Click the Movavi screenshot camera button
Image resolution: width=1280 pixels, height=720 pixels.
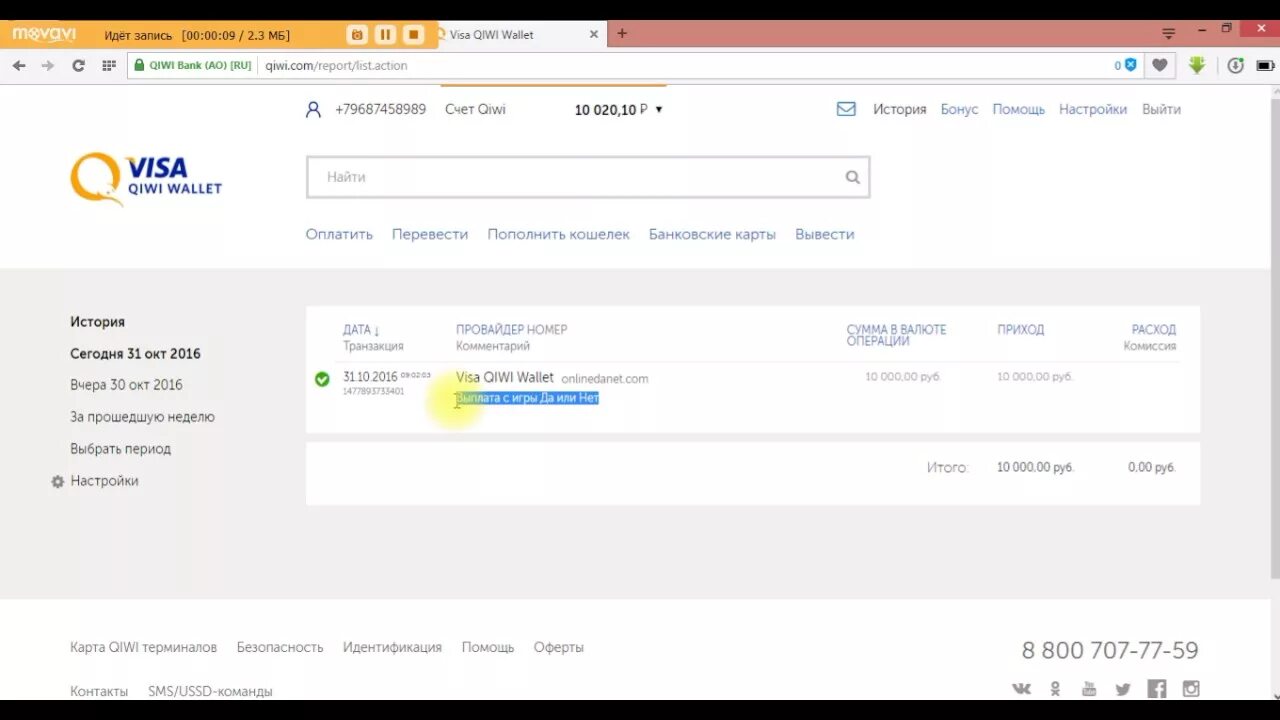pyautogui.click(x=357, y=35)
